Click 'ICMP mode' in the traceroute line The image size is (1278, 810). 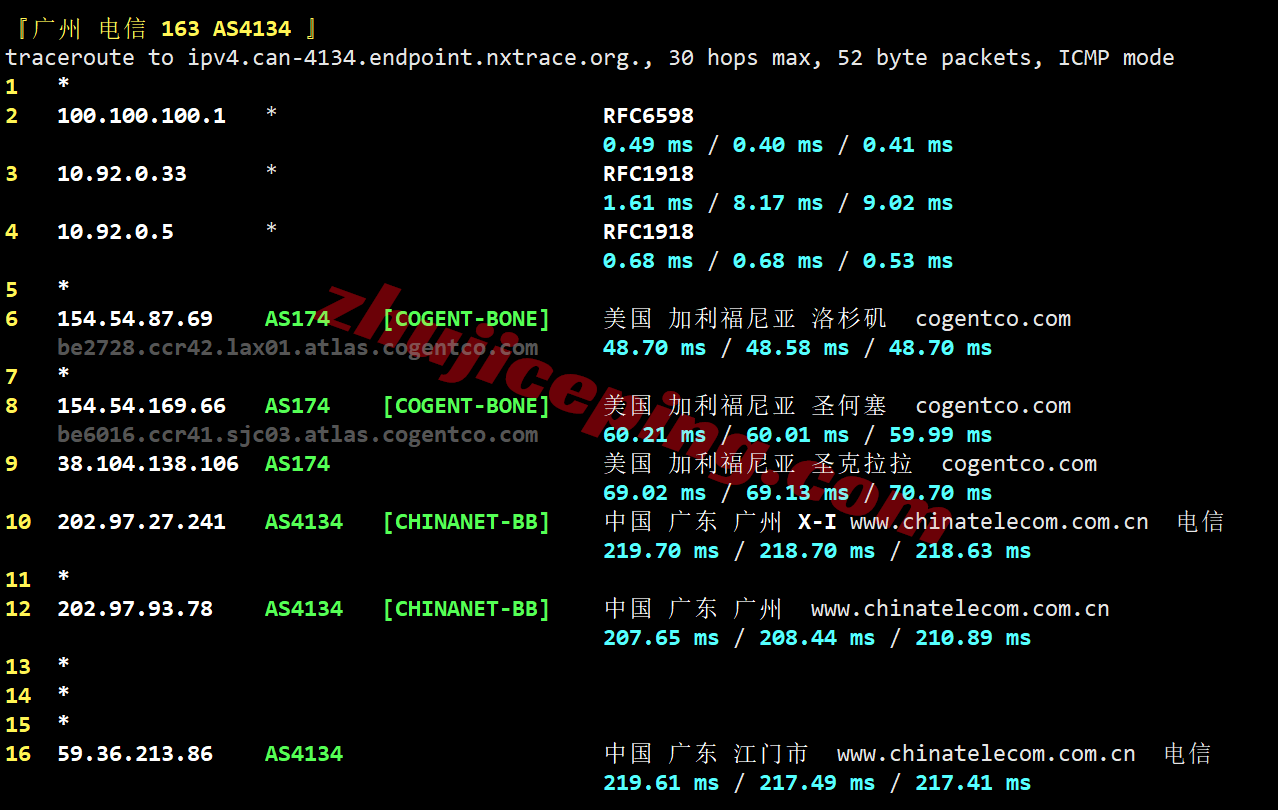click(1116, 58)
